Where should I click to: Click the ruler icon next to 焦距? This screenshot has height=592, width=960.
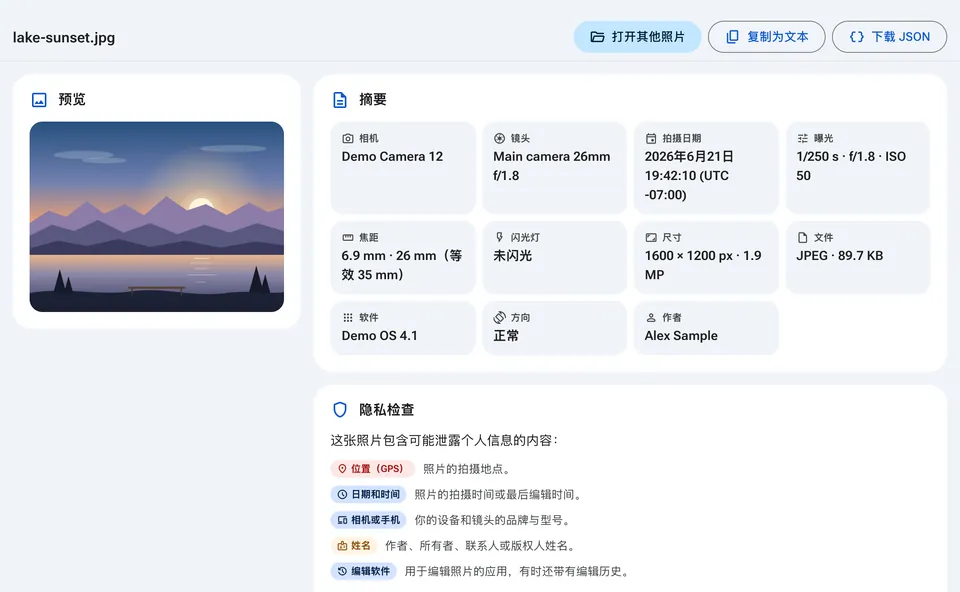pos(348,237)
